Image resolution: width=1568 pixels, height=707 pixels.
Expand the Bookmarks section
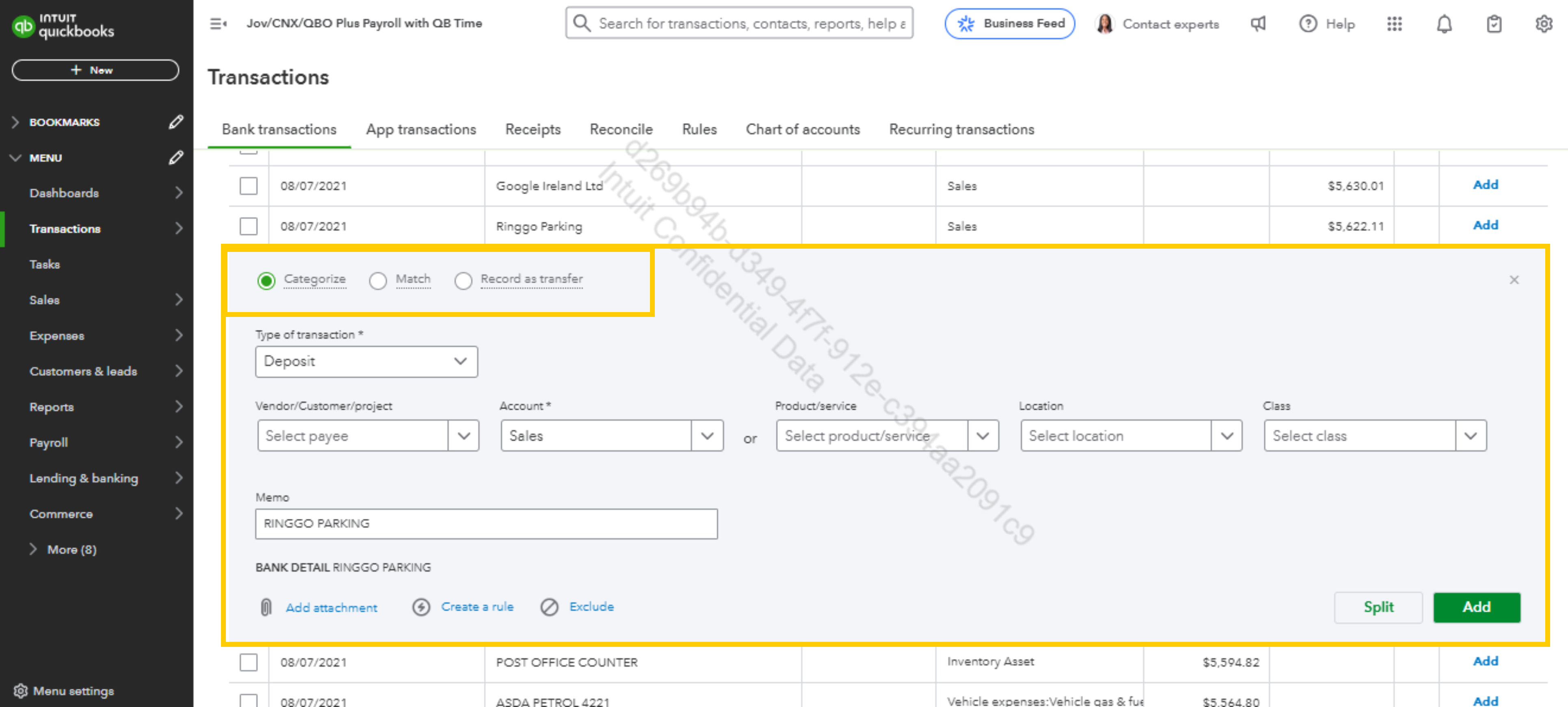pos(16,122)
